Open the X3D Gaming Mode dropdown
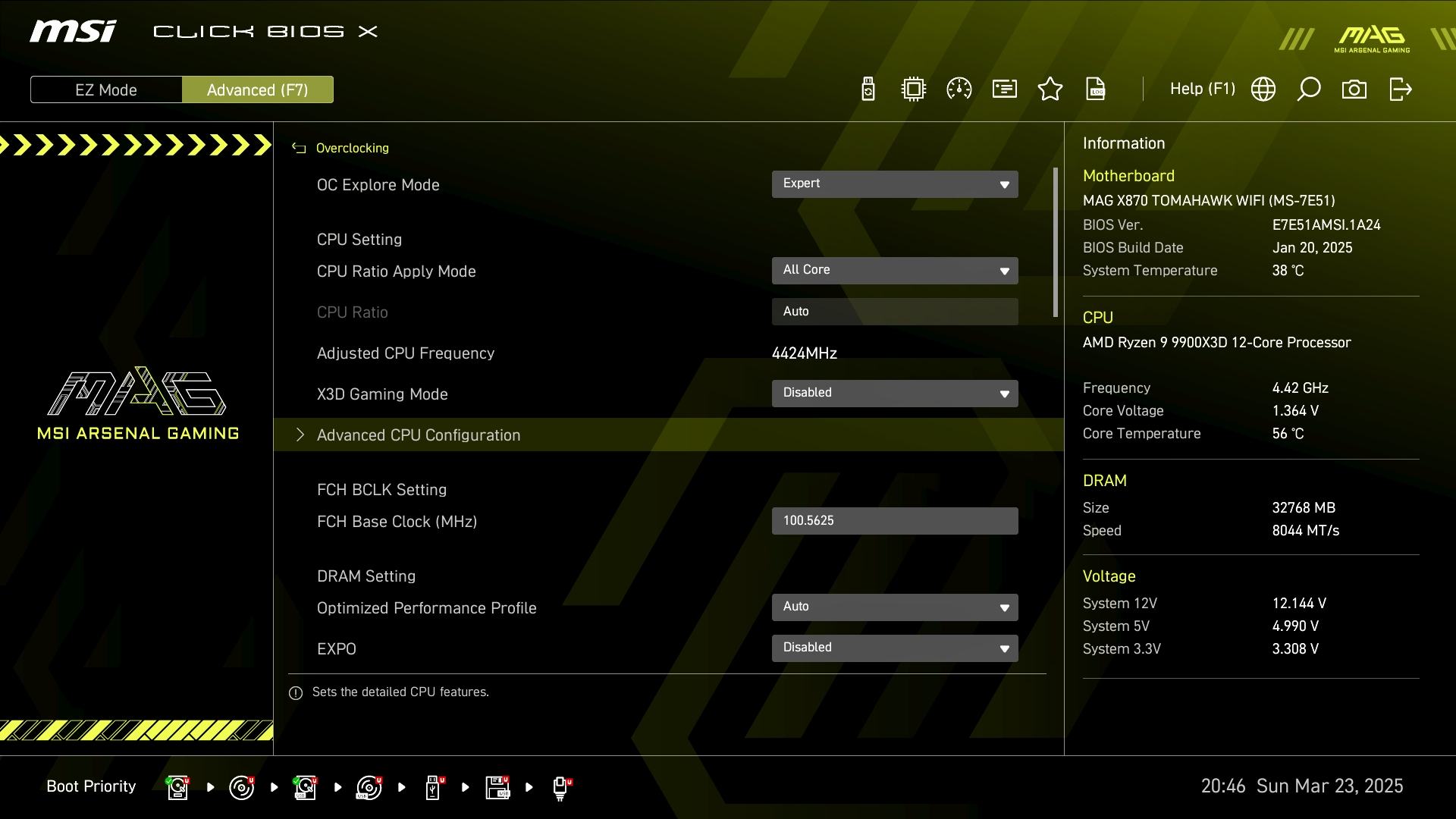 pos(895,393)
